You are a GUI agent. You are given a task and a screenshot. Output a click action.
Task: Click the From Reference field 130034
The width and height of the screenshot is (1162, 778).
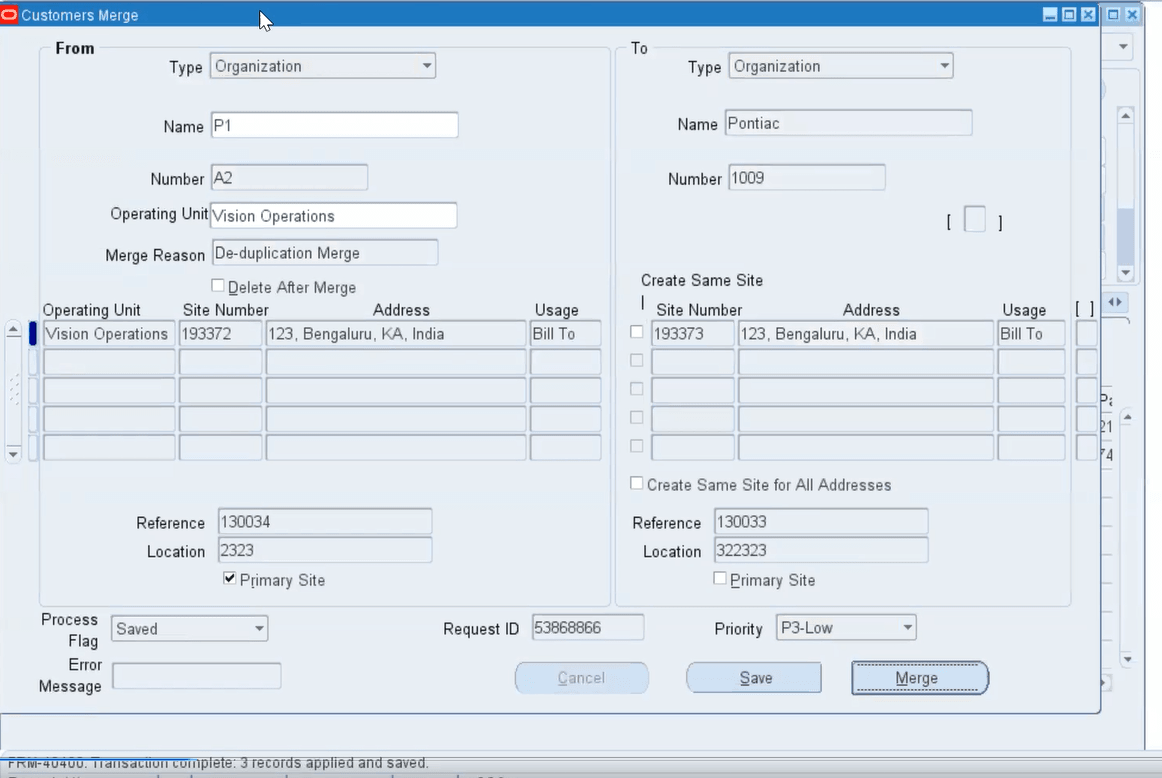tap(325, 522)
